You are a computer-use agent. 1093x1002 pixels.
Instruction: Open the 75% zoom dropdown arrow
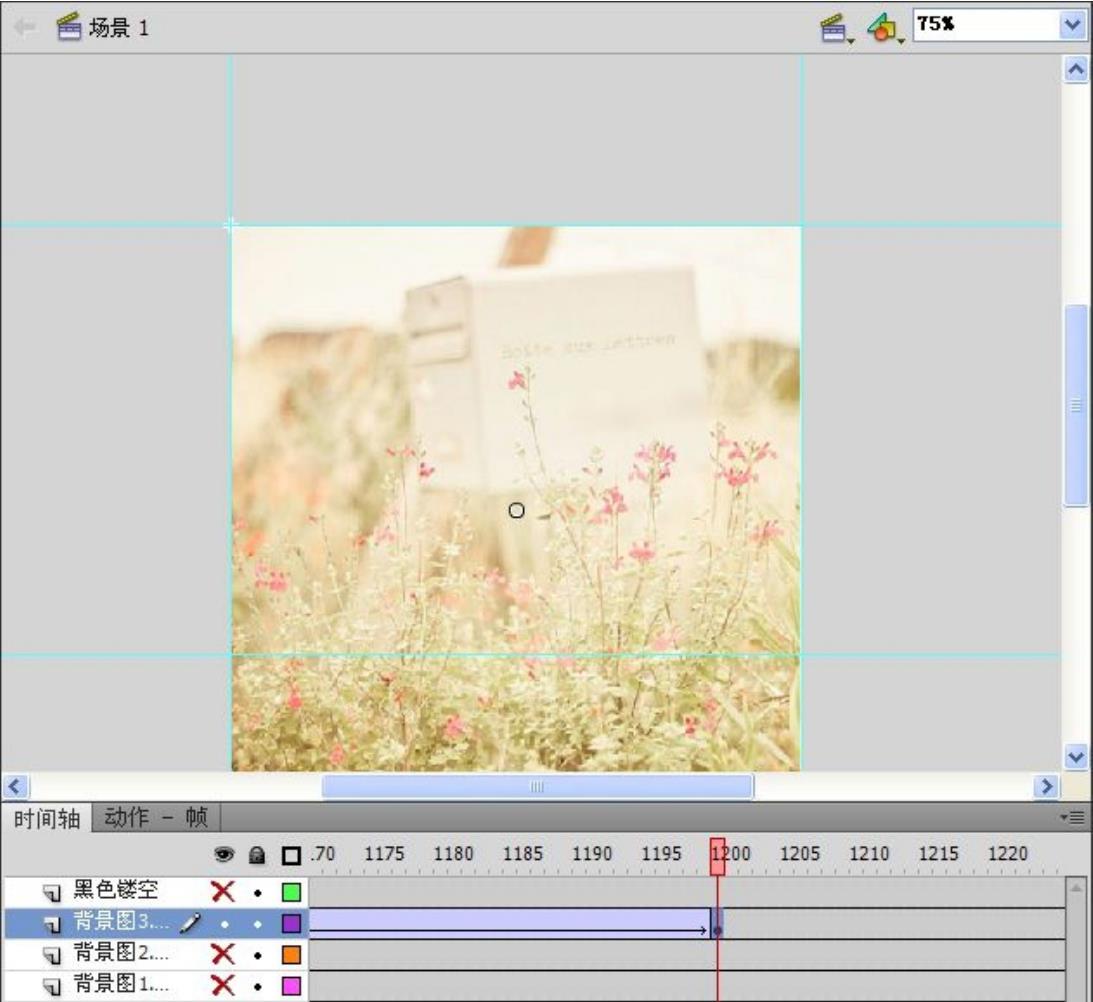pos(1073,27)
